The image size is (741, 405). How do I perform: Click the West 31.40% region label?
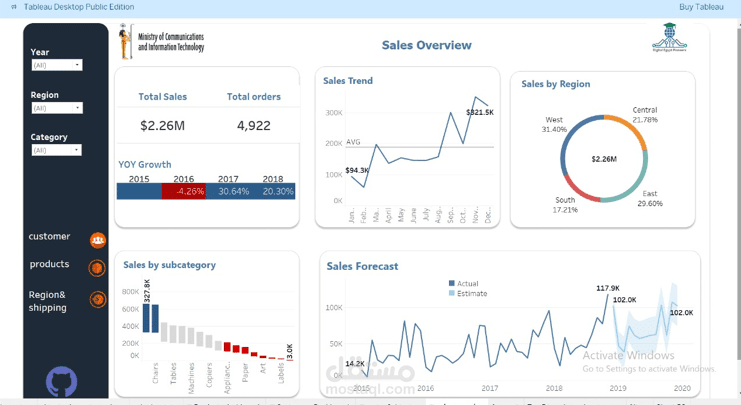click(554, 125)
